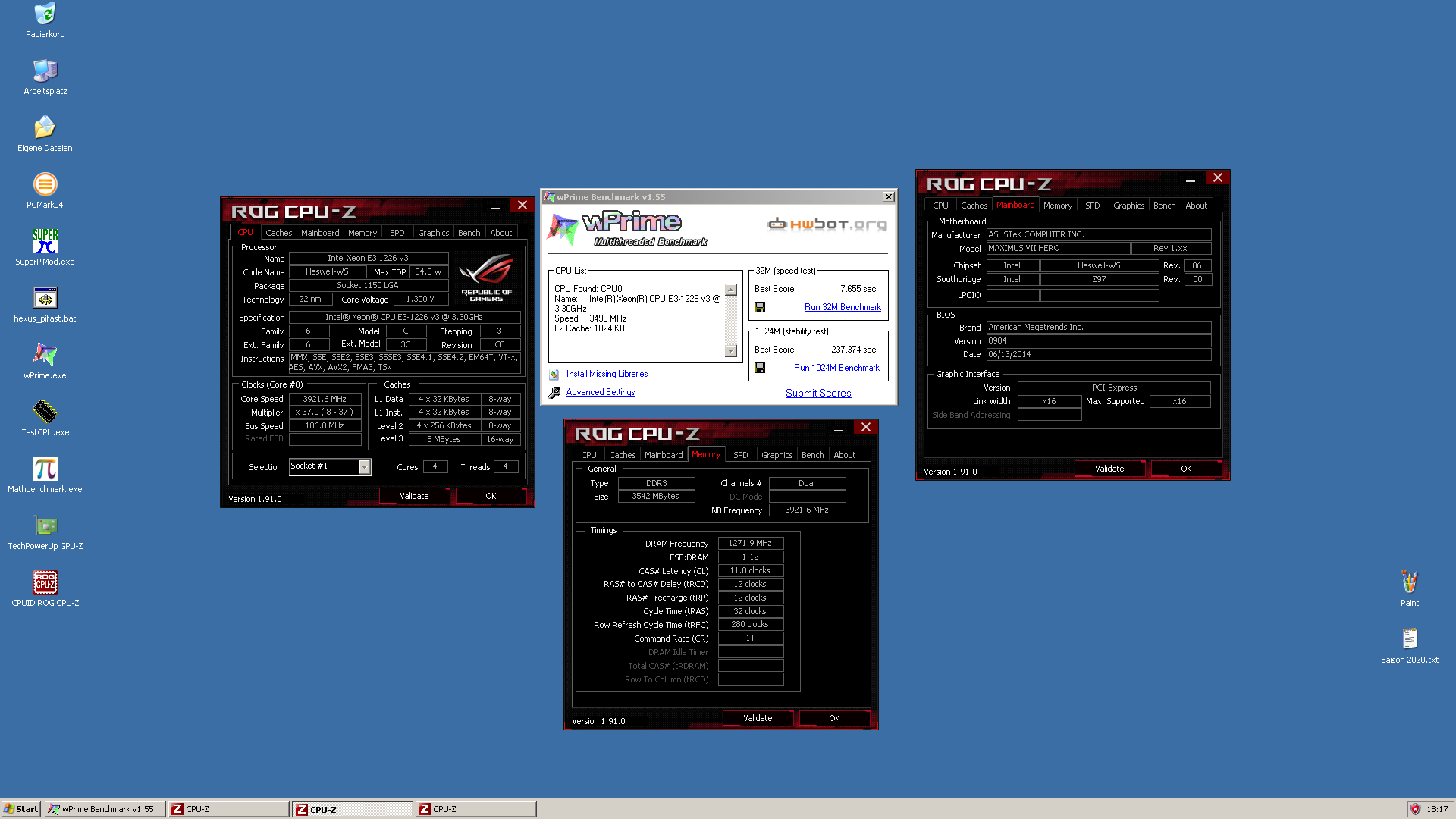Select the Saison 2020.txt file icon
The image size is (1456, 819).
(x=1409, y=639)
